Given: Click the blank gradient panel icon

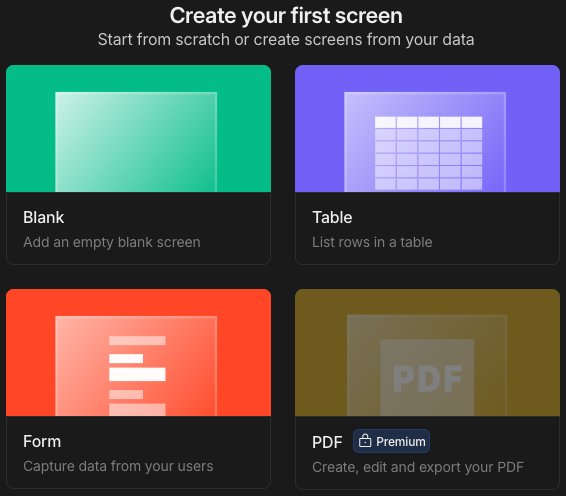Looking at the screenshot, I should coord(136,142).
